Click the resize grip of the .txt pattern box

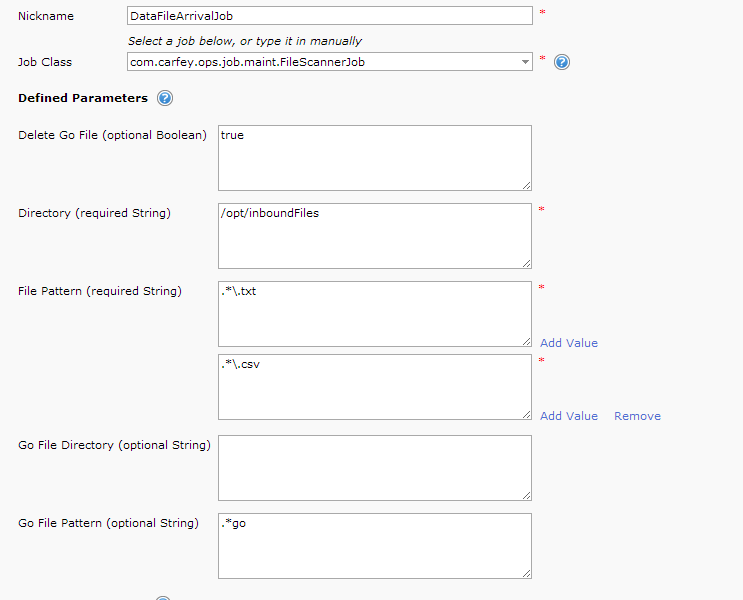(x=525, y=340)
